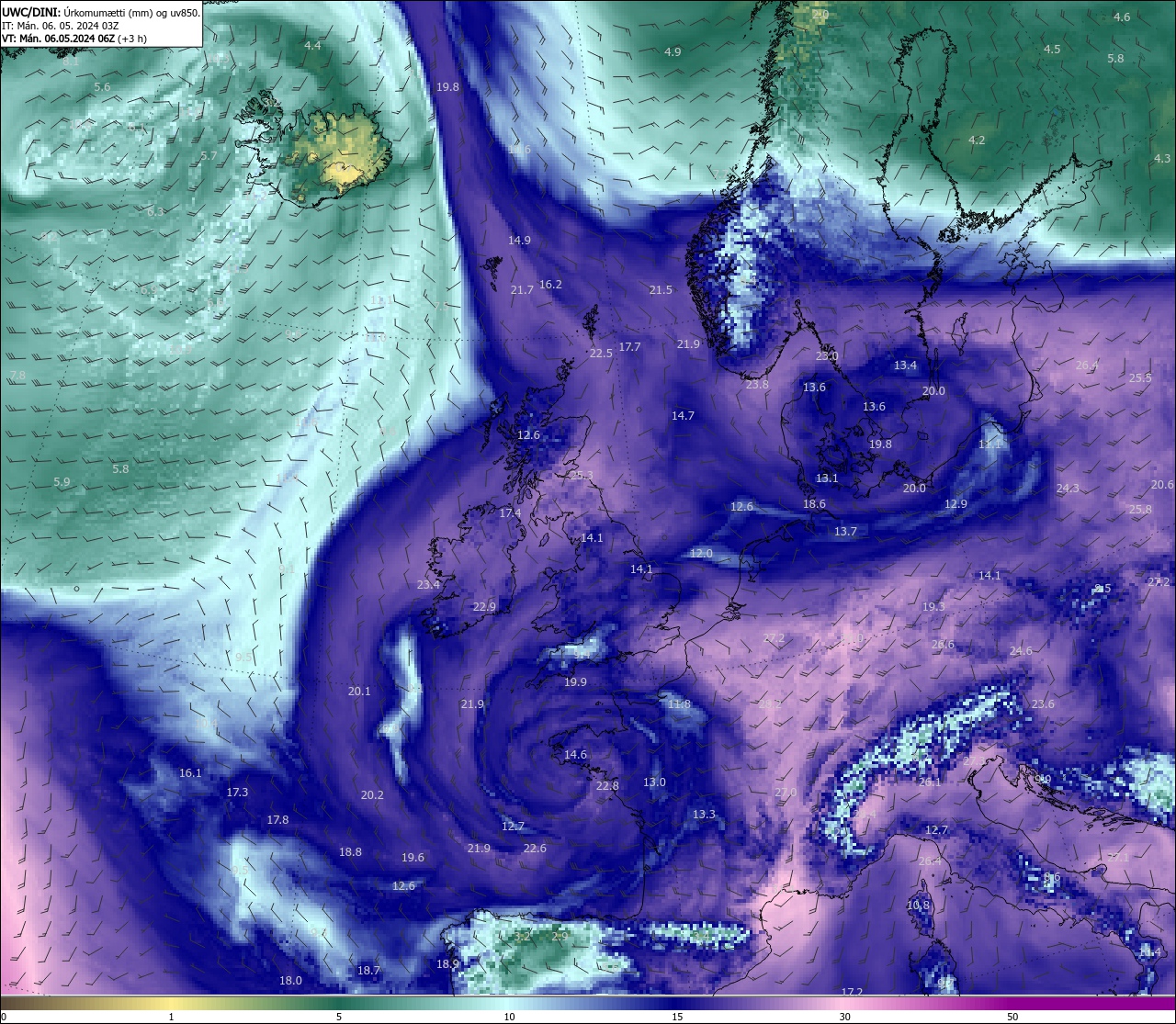Viewport: 1176px width, 1024px height.
Task: Click the 21.7 value on the map
Action: coord(522,289)
